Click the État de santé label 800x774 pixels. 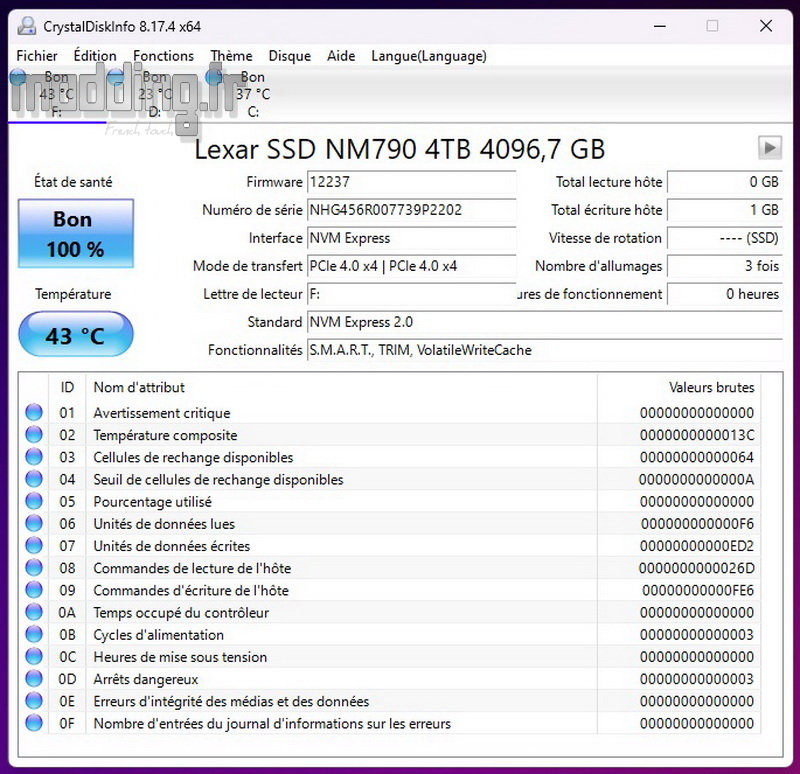[73, 182]
